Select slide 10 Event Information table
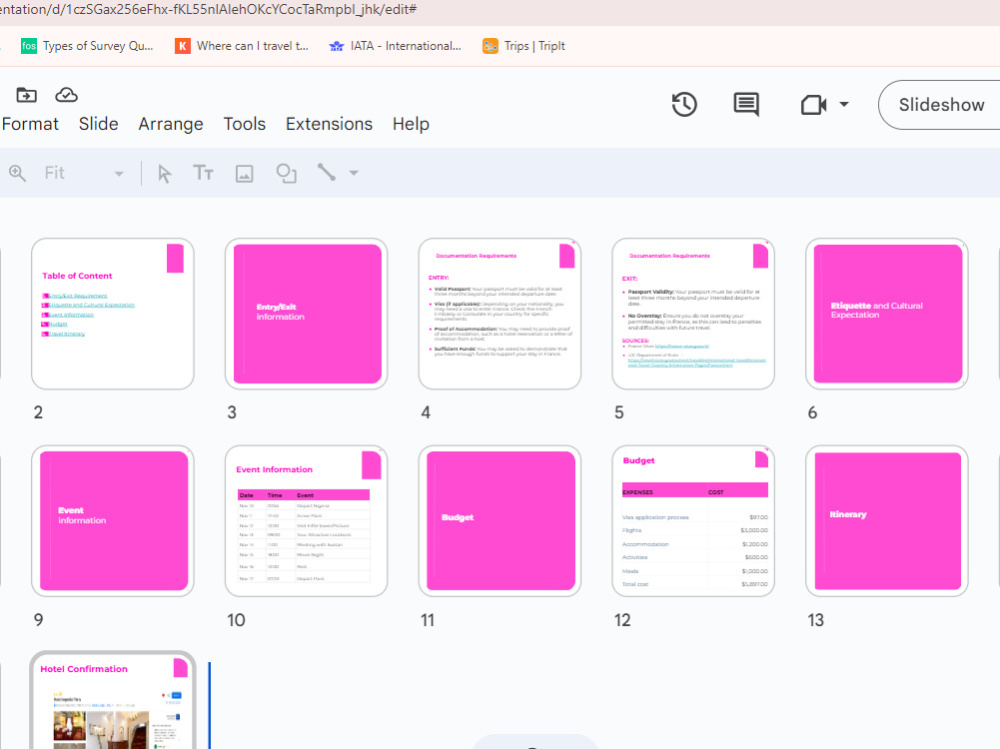 pos(306,521)
